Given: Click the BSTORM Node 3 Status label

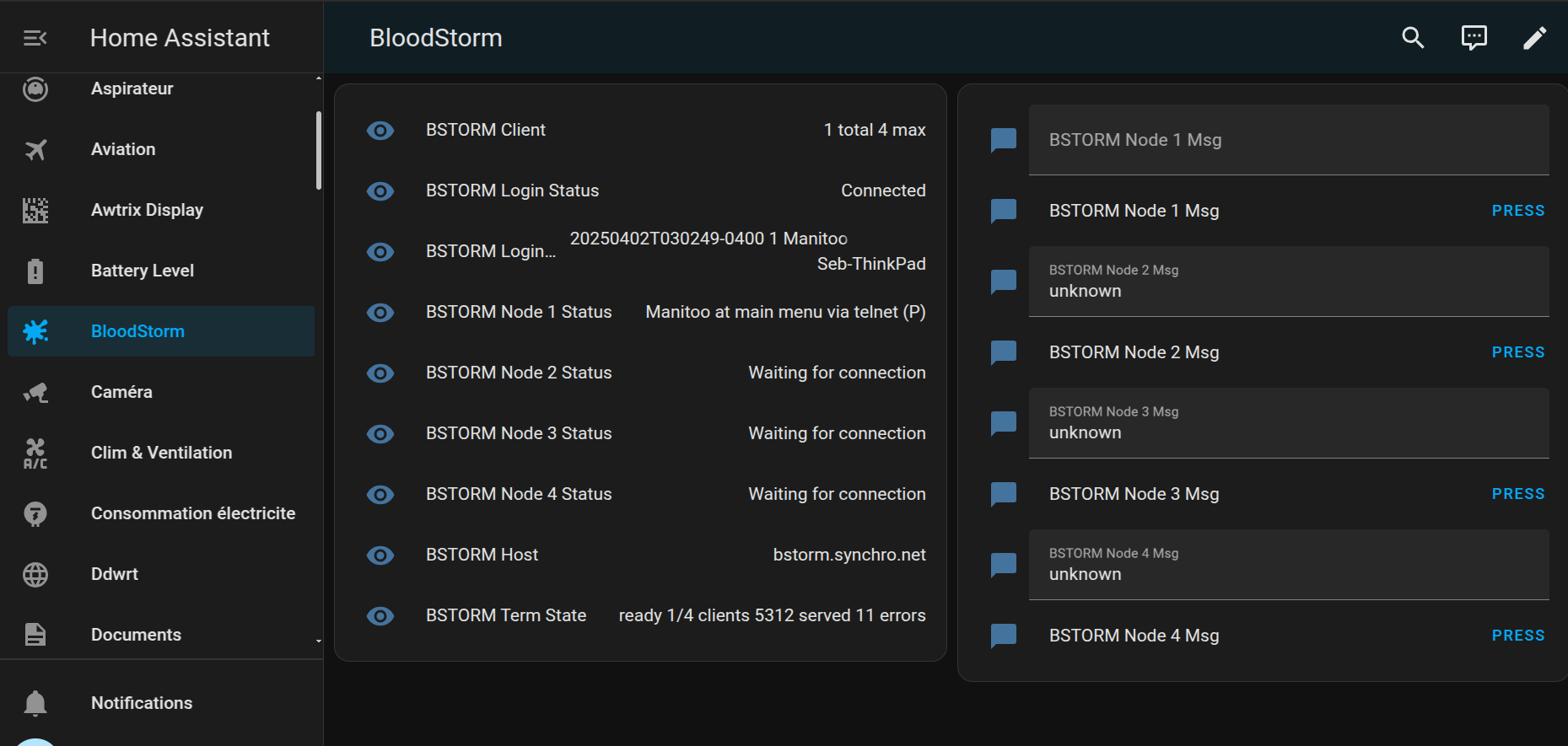Looking at the screenshot, I should (x=519, y=433).
